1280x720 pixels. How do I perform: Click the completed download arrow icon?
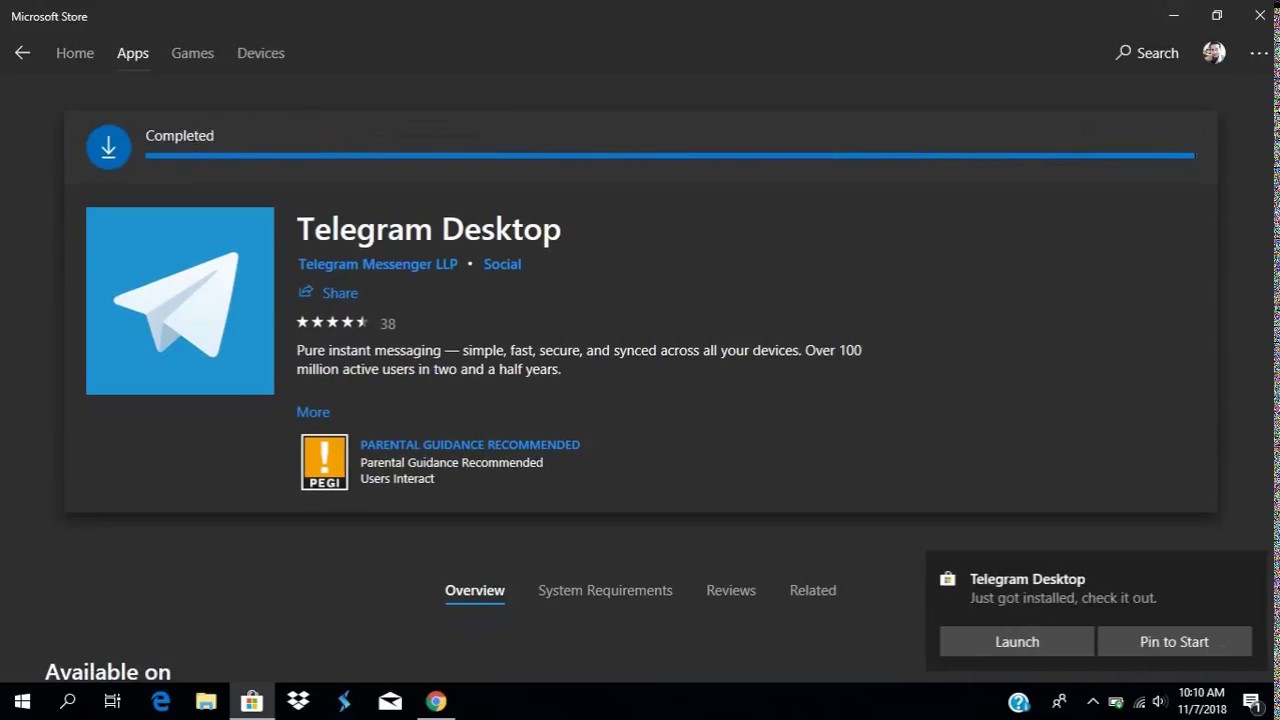tap(108, 148)
